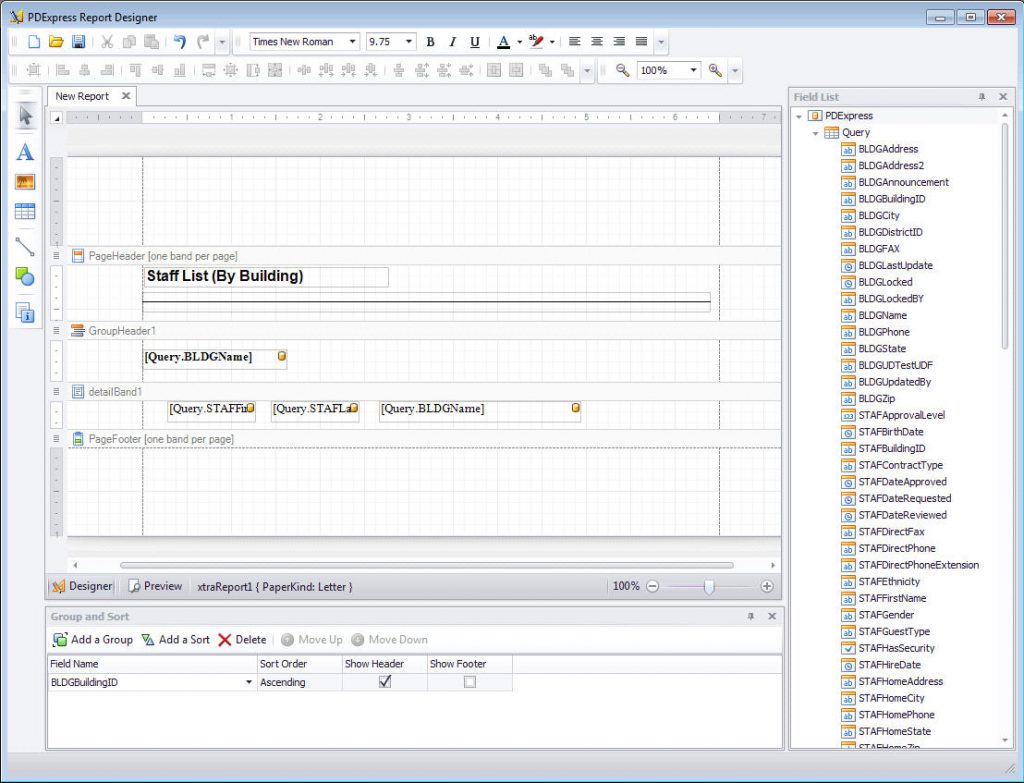
Task: Switch to the Preview tab
Action: point(155,586)
